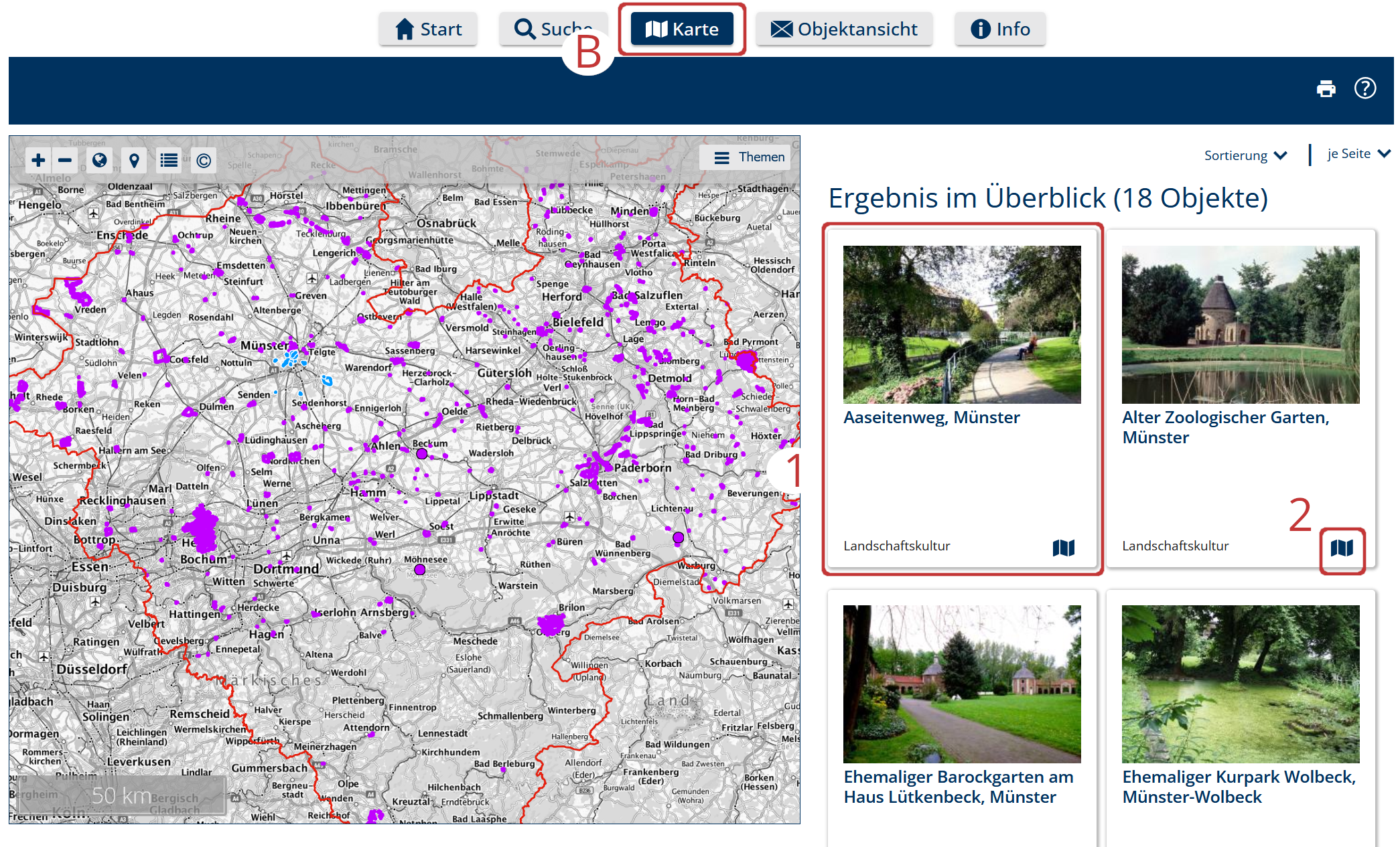Image resolution: width=1400 pixels, height=847 pixels.
Task: Click the large purple area near Bochum
Action: [x=201, y=529]
